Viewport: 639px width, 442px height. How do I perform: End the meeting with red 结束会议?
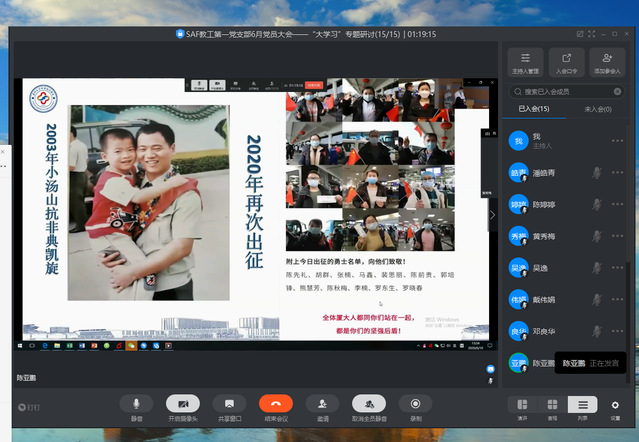click(x=276, y=404)
